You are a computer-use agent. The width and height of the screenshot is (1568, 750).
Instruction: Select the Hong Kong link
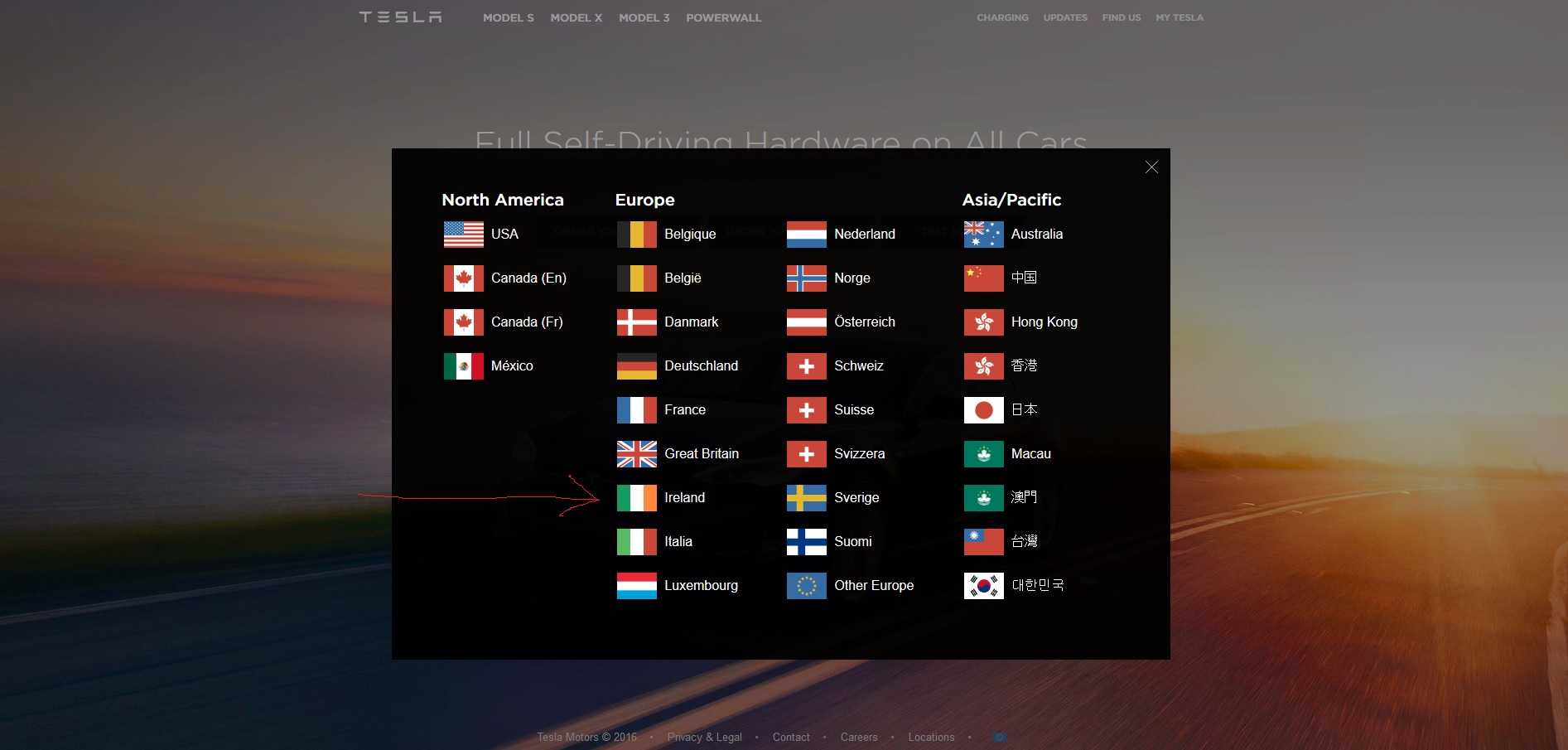click(1044, 322)
